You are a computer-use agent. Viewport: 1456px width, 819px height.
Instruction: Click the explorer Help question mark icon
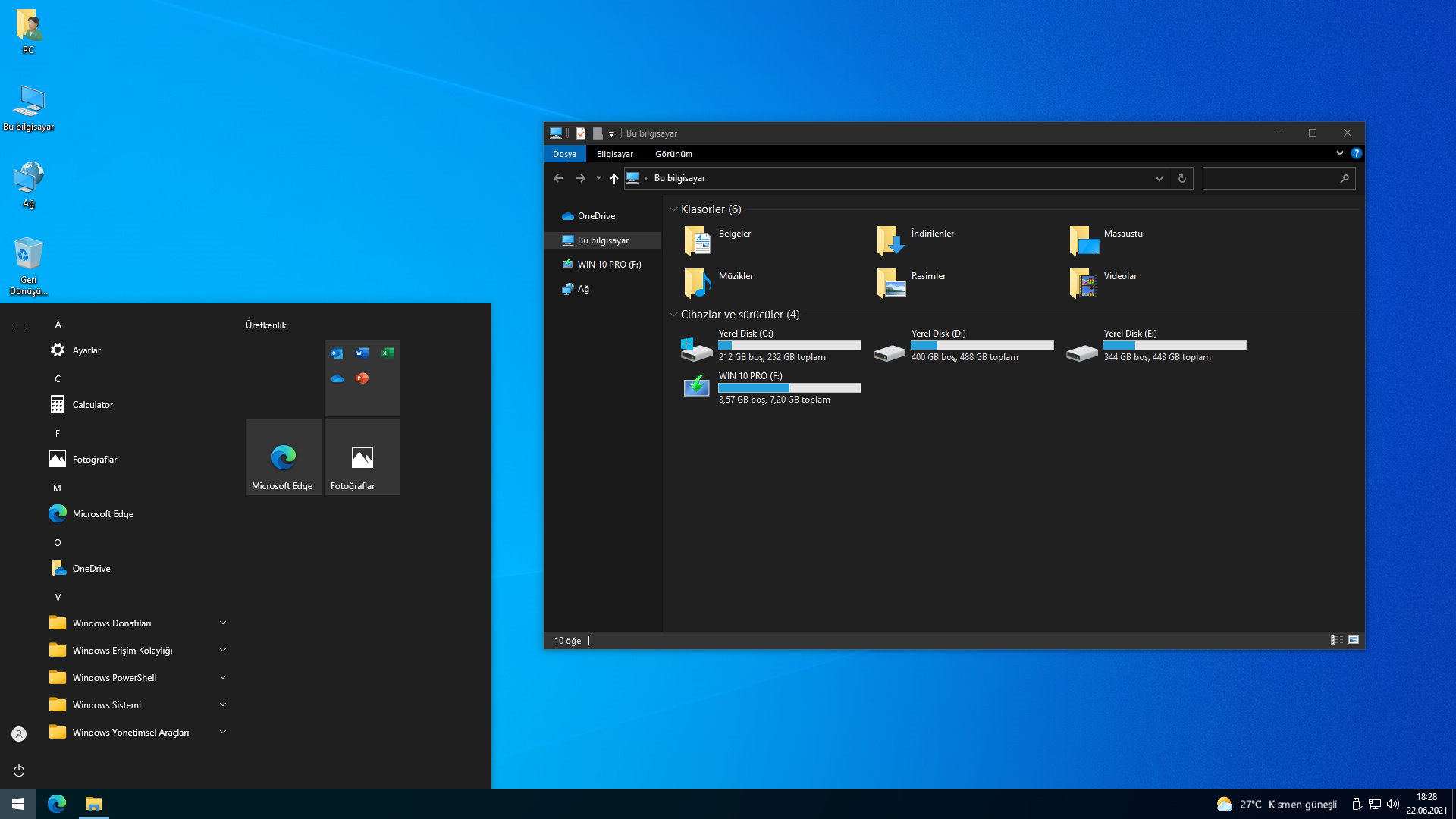[1357, 153]
